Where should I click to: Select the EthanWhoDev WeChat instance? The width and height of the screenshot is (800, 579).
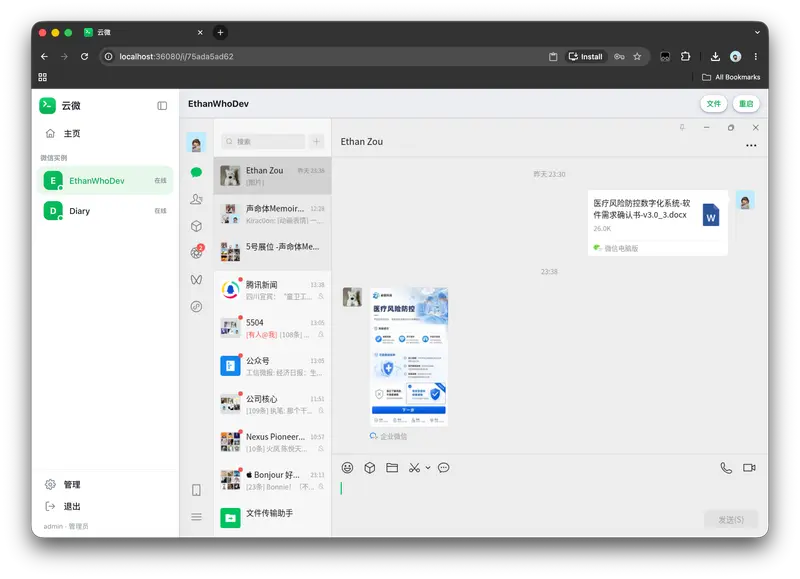pos(105,181)
